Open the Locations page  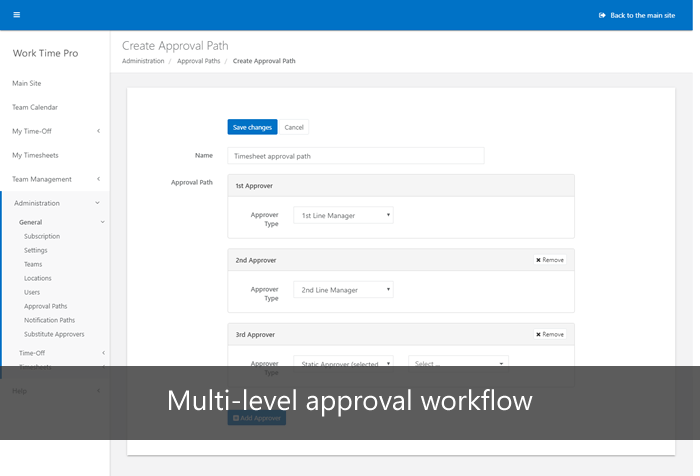[x=38, y=278]
